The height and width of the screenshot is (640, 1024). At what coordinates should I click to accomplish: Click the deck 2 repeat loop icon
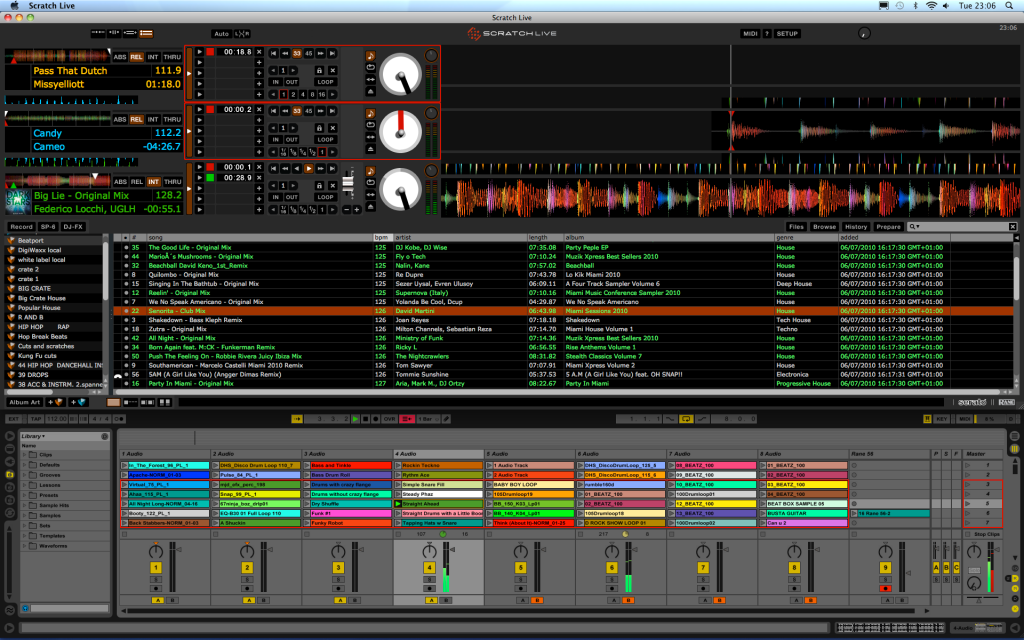point(370,125)
